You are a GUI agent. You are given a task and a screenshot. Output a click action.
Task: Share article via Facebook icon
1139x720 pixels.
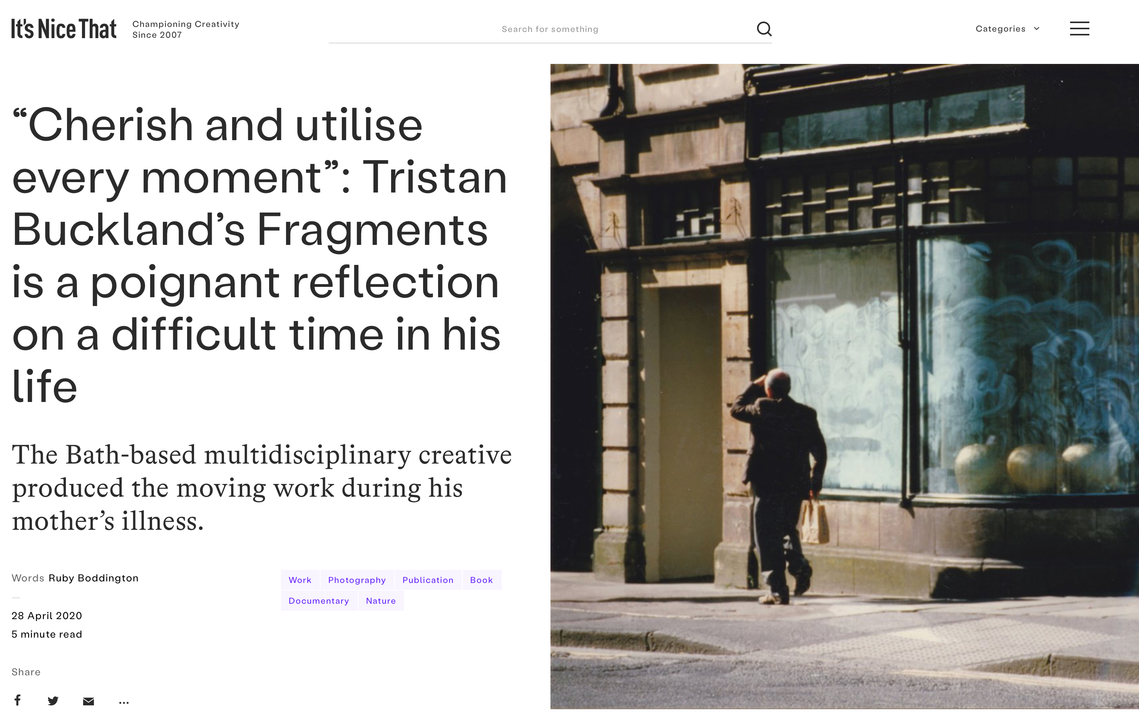17,700
